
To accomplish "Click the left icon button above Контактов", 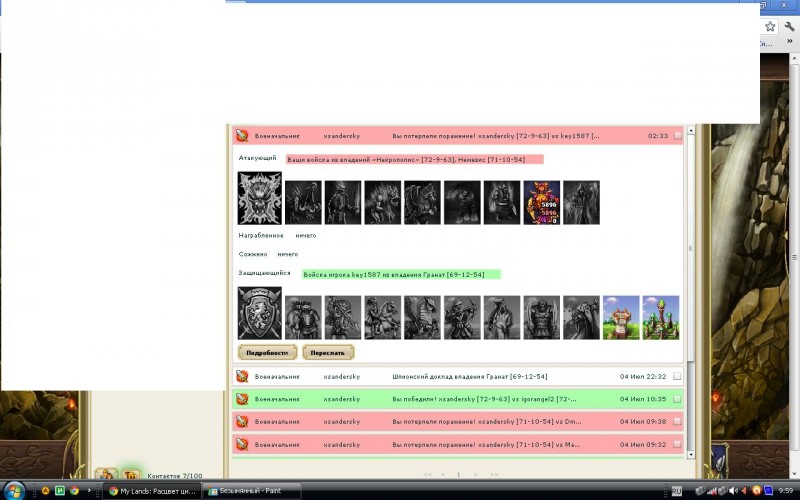I will pos(107,474).
